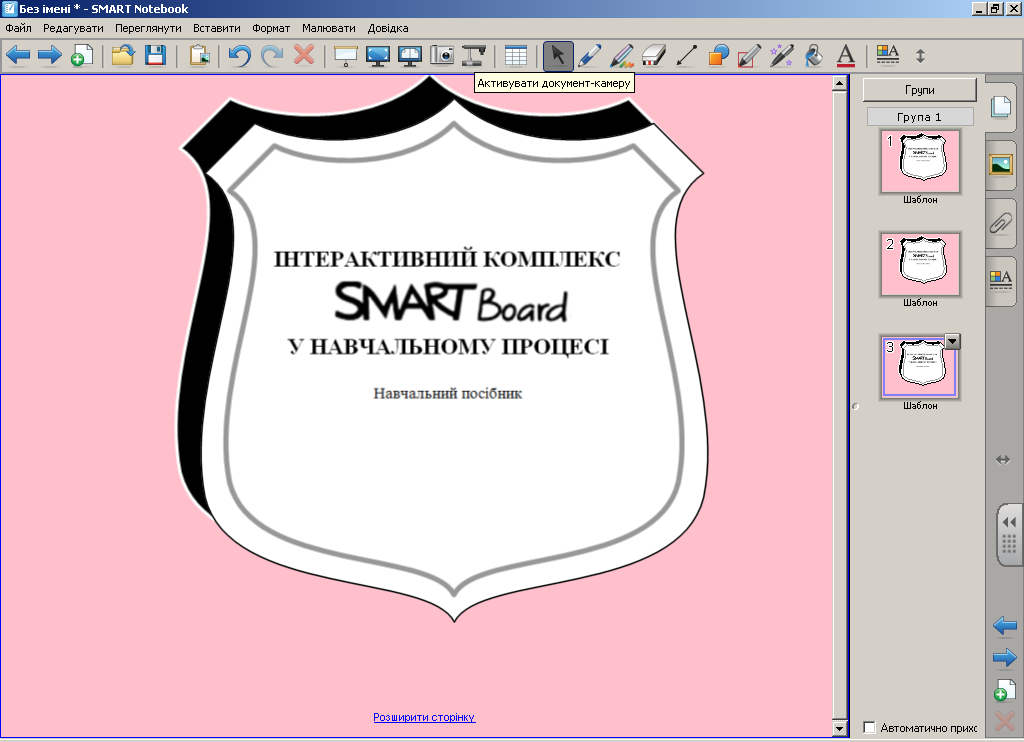Open dual page display icon
The height and width of the screenshot is (742, 1024).
click(409, 56)
